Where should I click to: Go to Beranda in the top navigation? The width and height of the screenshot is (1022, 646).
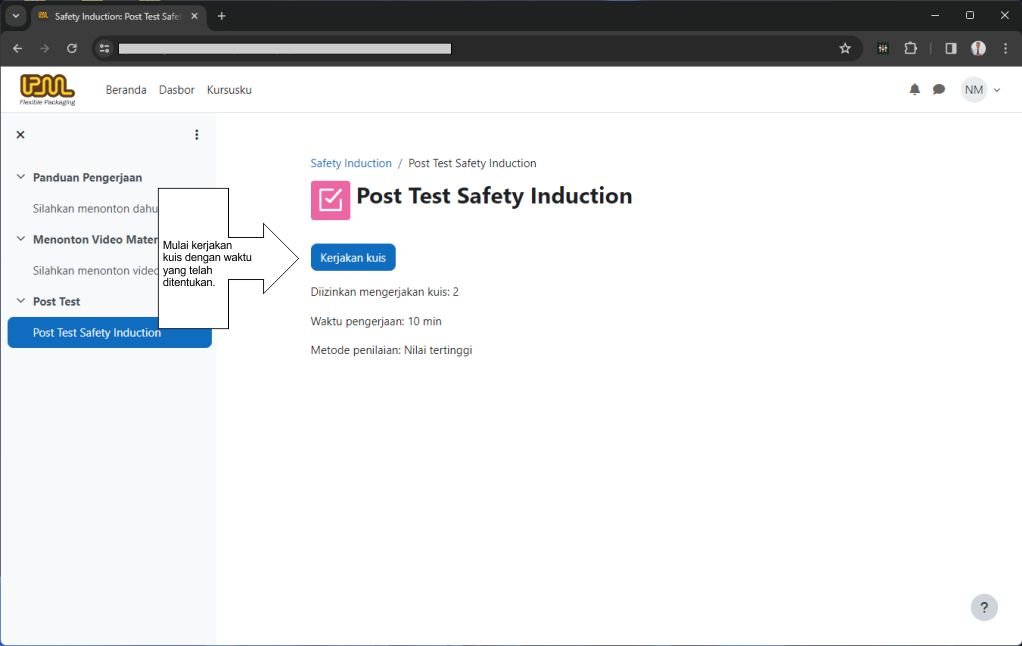coord(126,90)
